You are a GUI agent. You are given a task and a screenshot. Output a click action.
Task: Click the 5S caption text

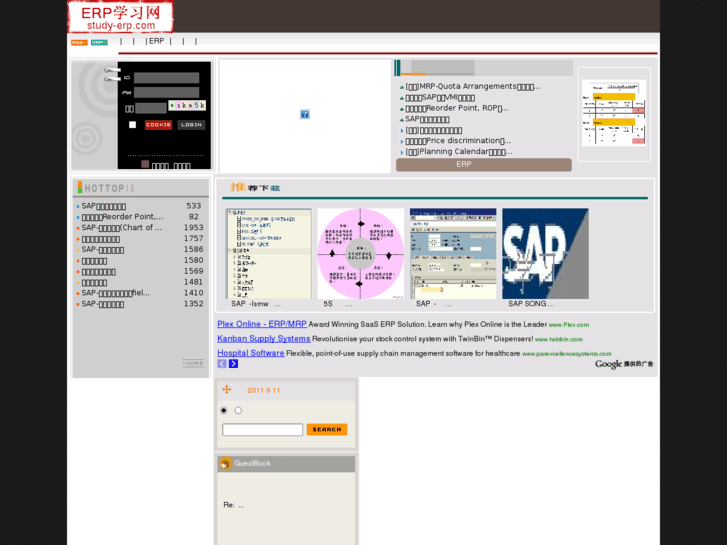coord(338,304)
